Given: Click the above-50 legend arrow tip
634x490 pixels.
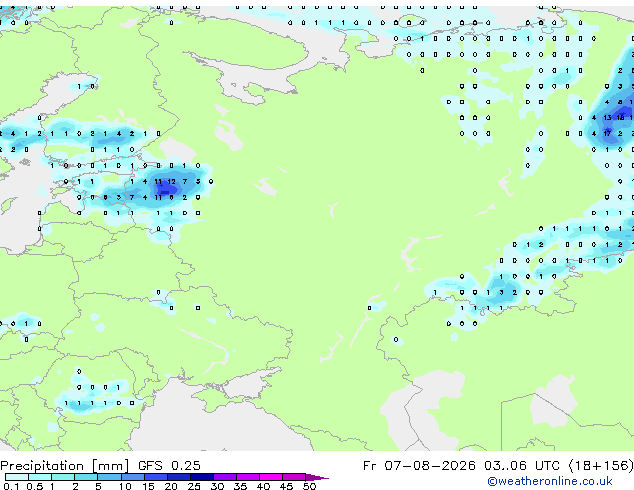Looking at the screenshot, I should (317, 477).
